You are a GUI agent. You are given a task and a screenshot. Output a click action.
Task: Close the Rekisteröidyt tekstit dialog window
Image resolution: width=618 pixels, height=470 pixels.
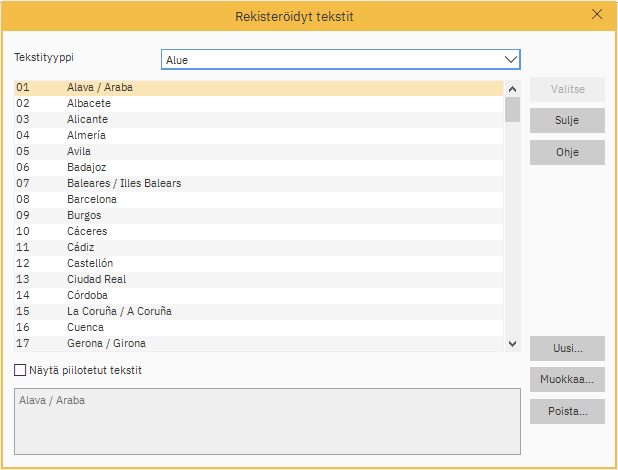click(x=597, y=15)
